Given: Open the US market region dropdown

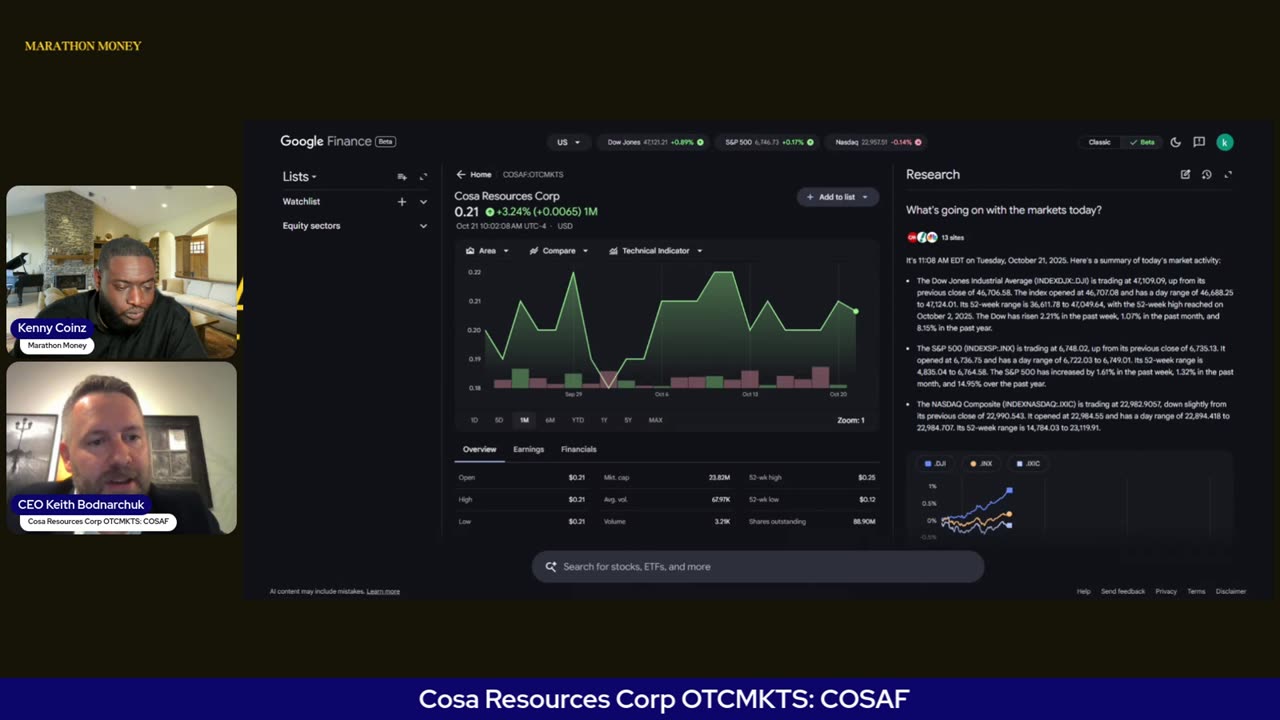Looking at the screenshot, I should (x=569, y=142).
